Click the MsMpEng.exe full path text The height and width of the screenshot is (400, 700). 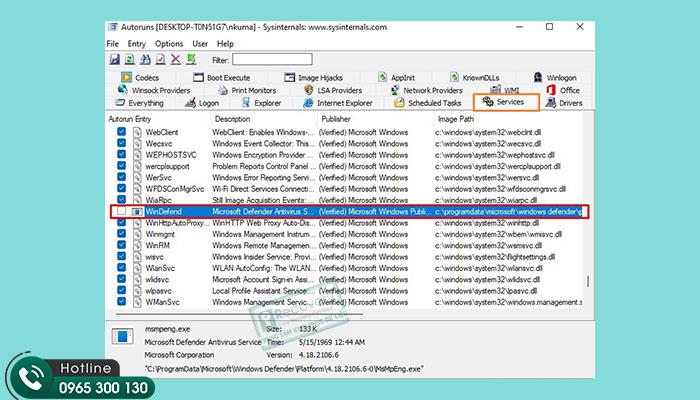pyautogui.click(x=284, y=369)
